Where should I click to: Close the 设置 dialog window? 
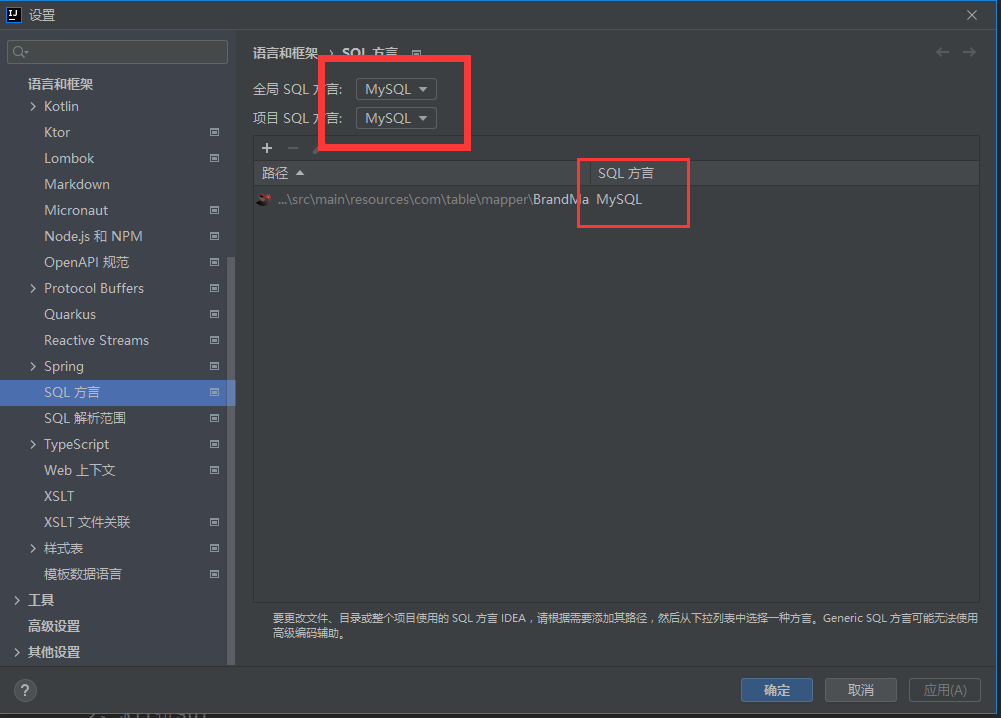(x=972, y=15)
